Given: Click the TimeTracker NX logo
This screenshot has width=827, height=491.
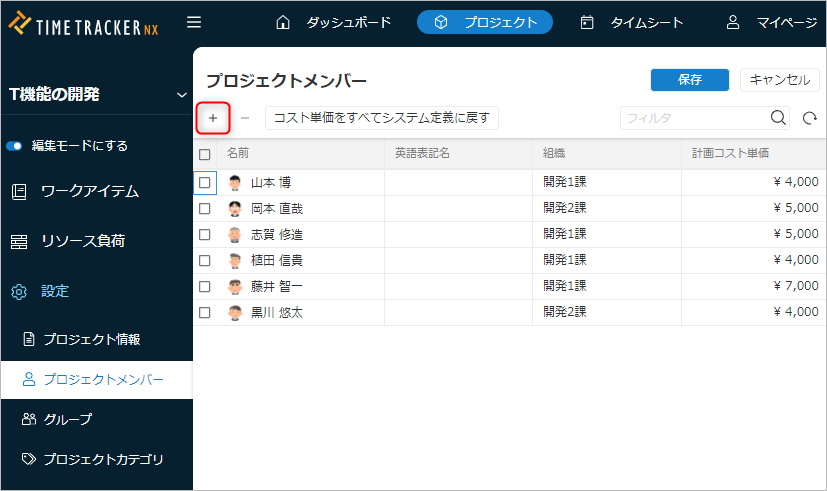Looking at the screenshot, I should (x=86, y=22).
